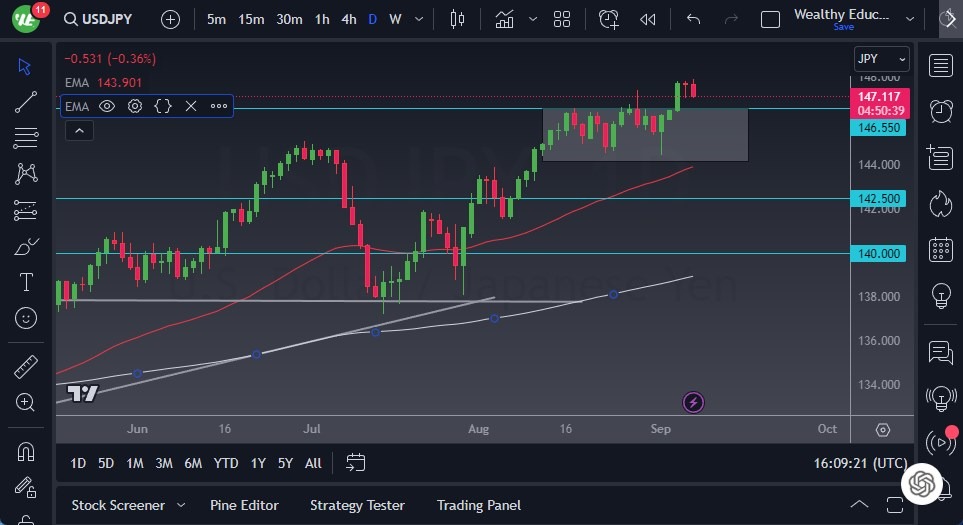
Task: Click the create alert clock icon
Action: (x=609, y=19)
